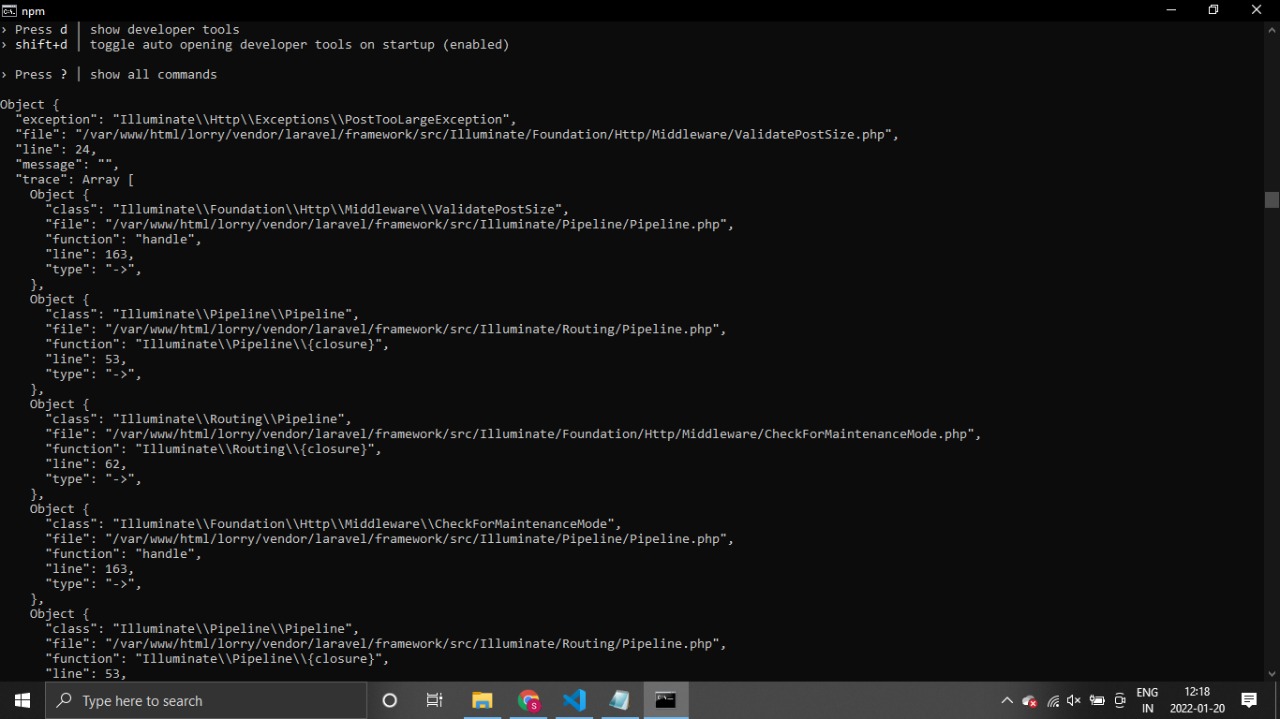Click the npm console window title icon

pyautogui.click(x=9, y=10)
